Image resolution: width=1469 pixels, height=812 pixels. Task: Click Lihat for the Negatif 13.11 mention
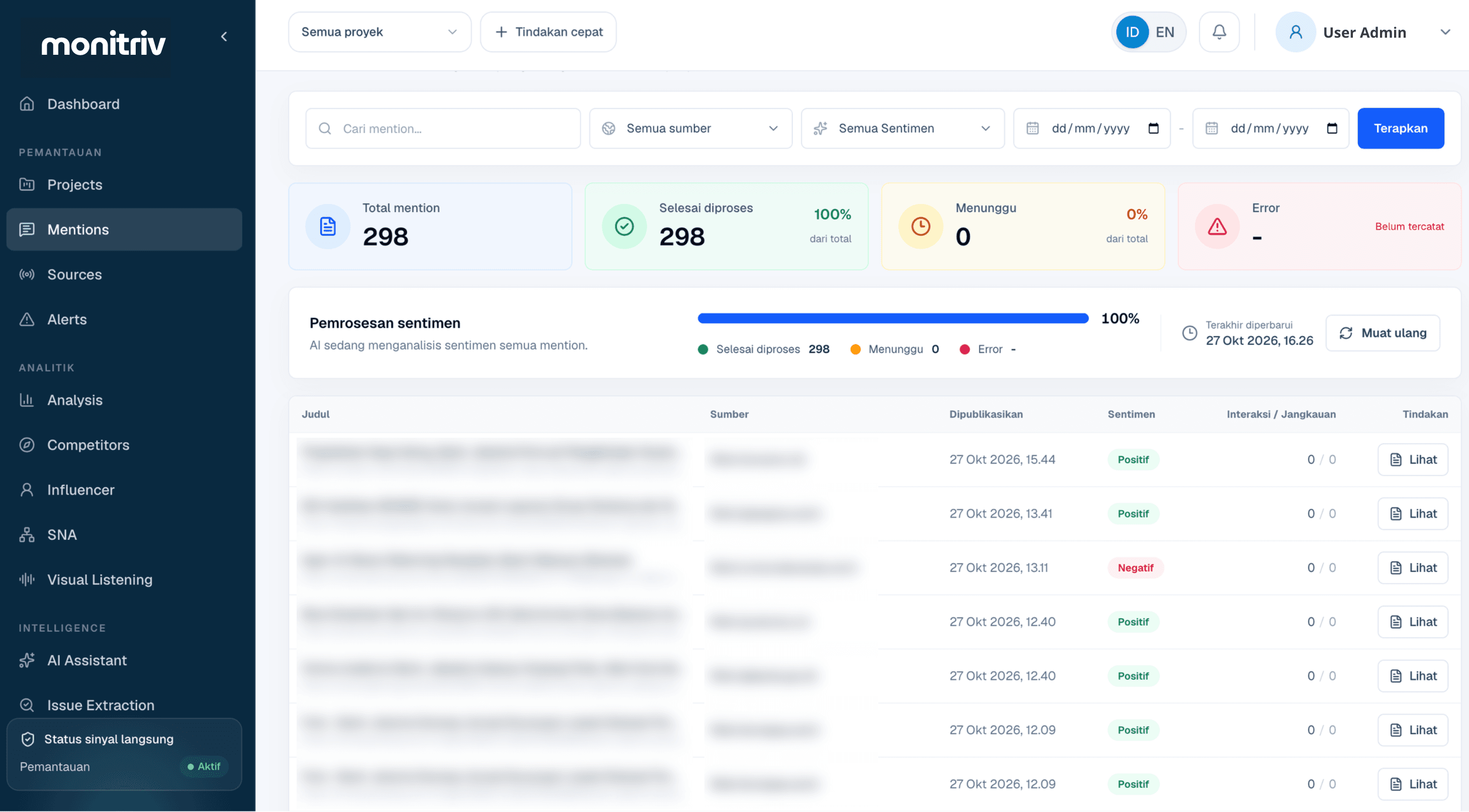tap(1413, 567)
